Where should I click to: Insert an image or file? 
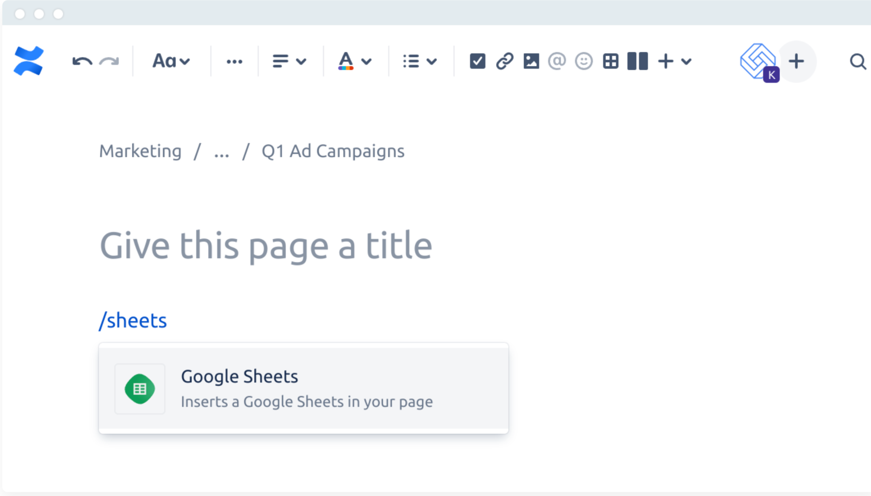point(531,62)
